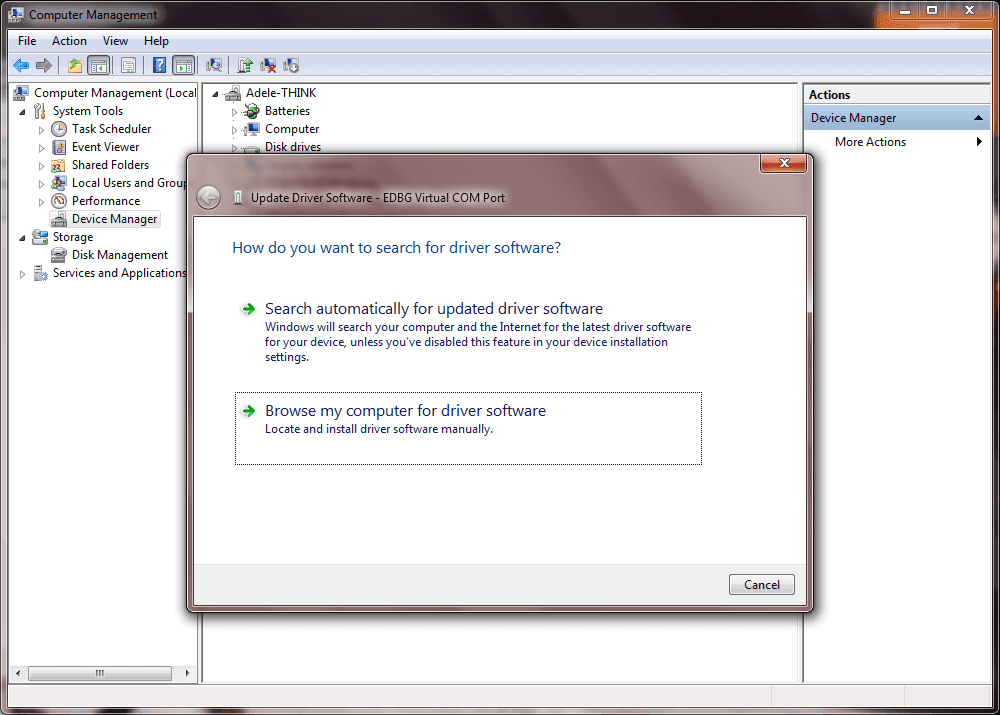Choose Search automatically for updated driver software

point(433,309)
